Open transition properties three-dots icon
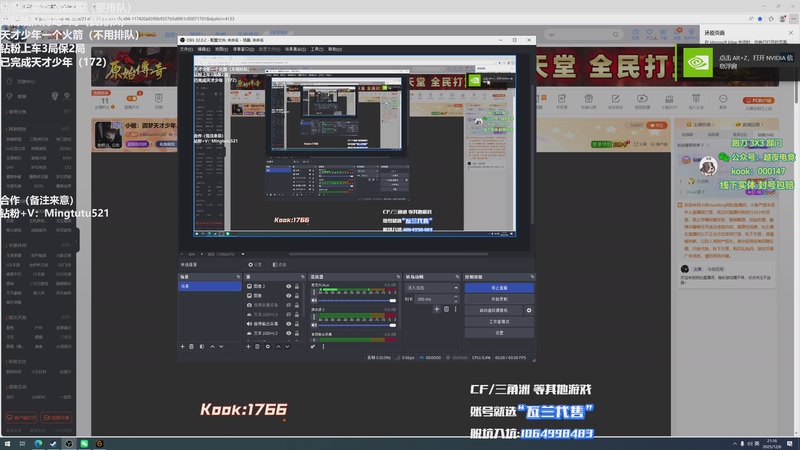The image size is (800, 450). 456,309
